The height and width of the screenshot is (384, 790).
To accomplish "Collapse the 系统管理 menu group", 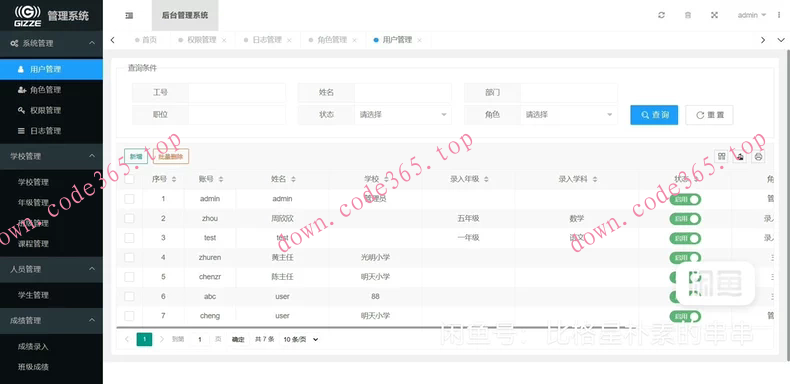I will (51, 43).
